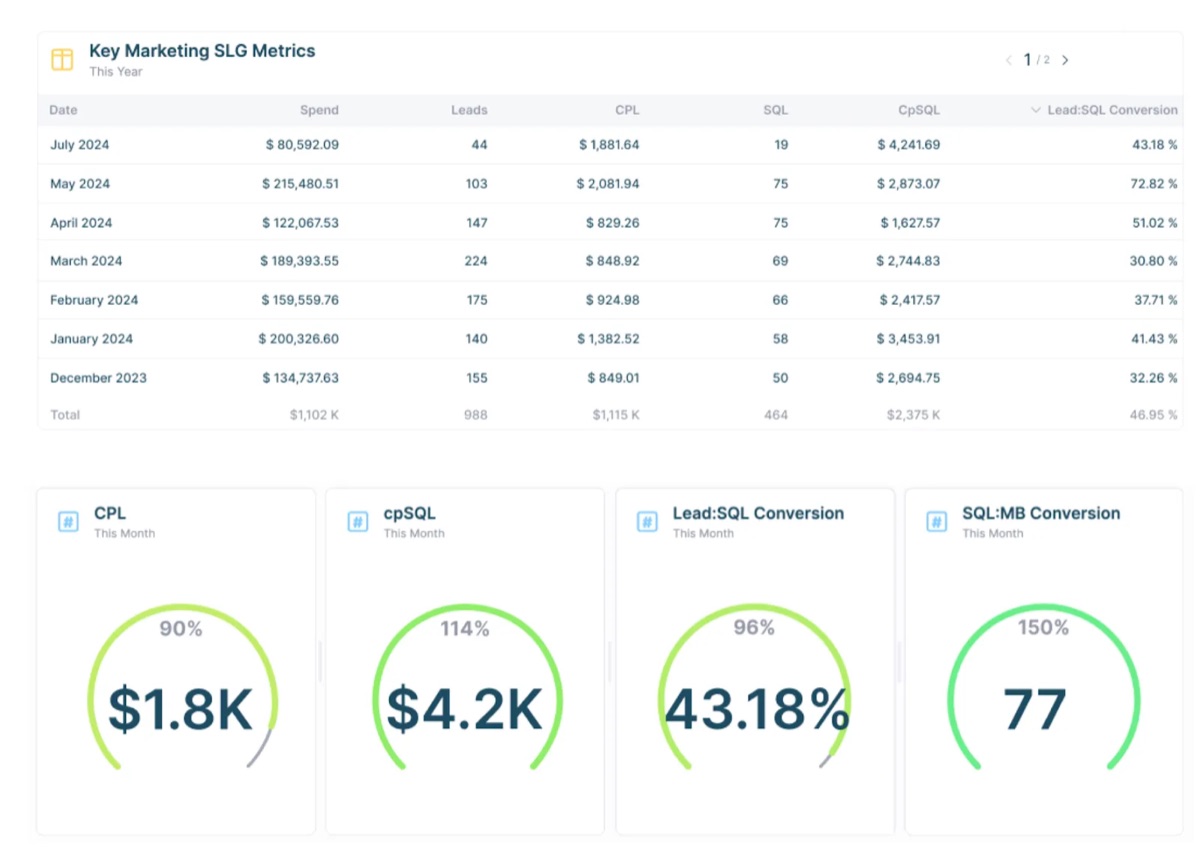Click the CPL gauge value $1.8K

pos(180,708)
